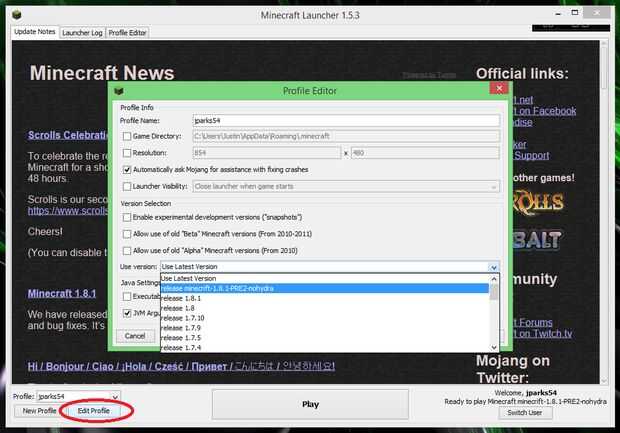Uncheck automatic Mojang crash assistance
Image resolution: width=620 pixels, height=433 pixels.
127,170
